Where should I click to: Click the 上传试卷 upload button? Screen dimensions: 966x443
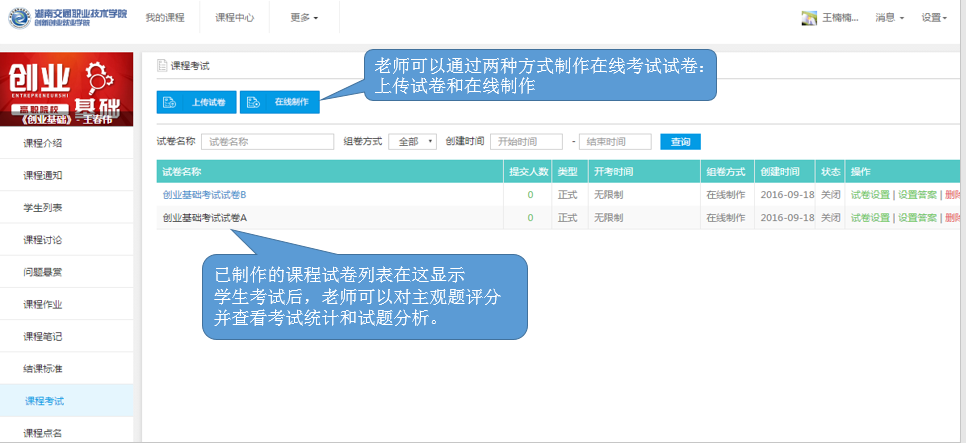pos(196,102)
